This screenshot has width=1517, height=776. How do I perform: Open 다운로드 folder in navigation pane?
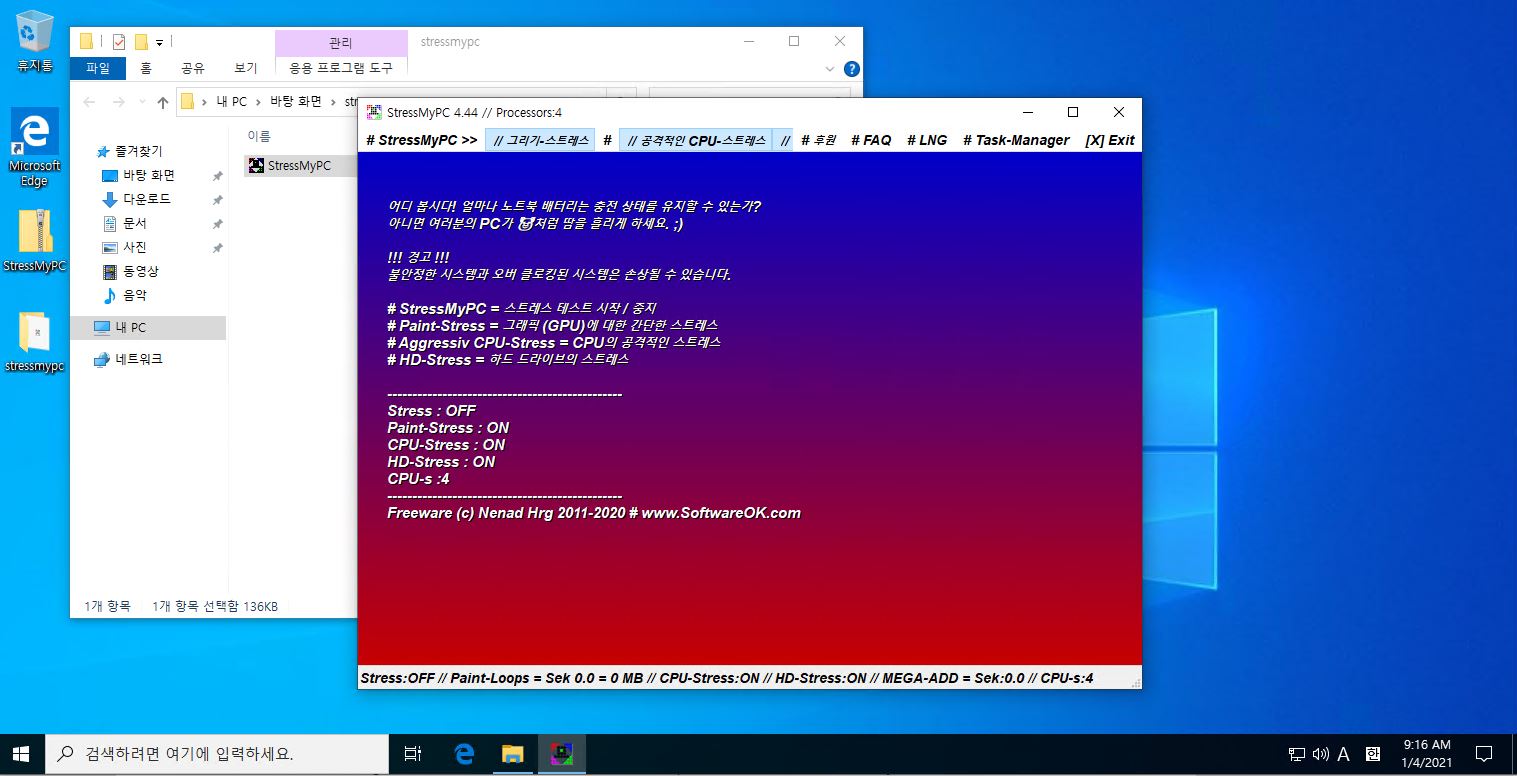(147, 199)
